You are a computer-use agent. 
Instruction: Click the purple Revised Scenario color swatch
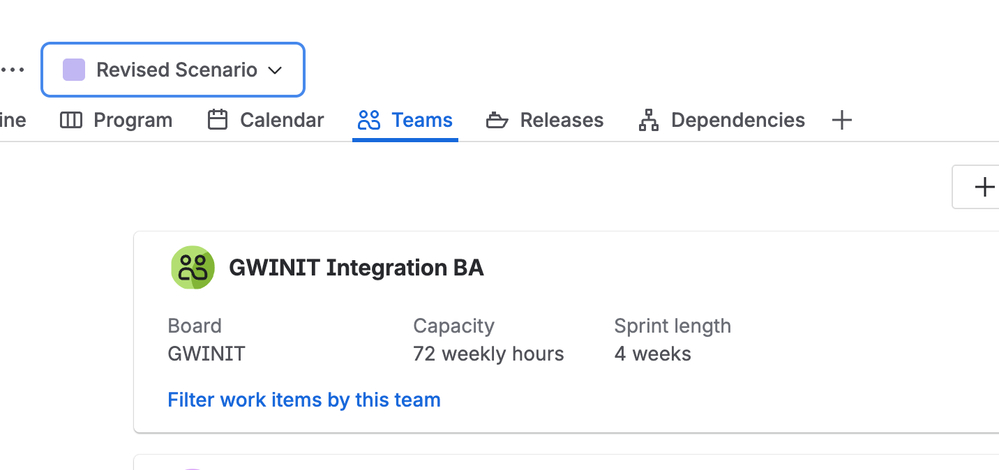pyautogui.click(x=74, y=70)
